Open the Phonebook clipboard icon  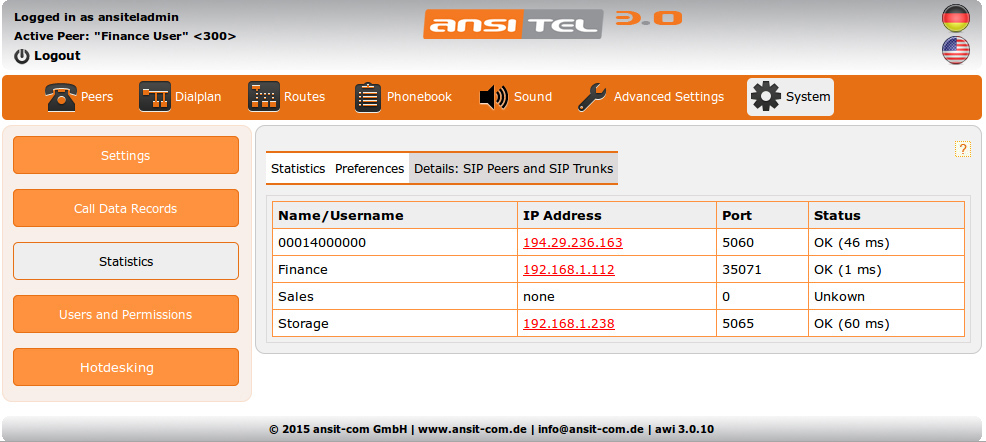(x=368, y=97)
